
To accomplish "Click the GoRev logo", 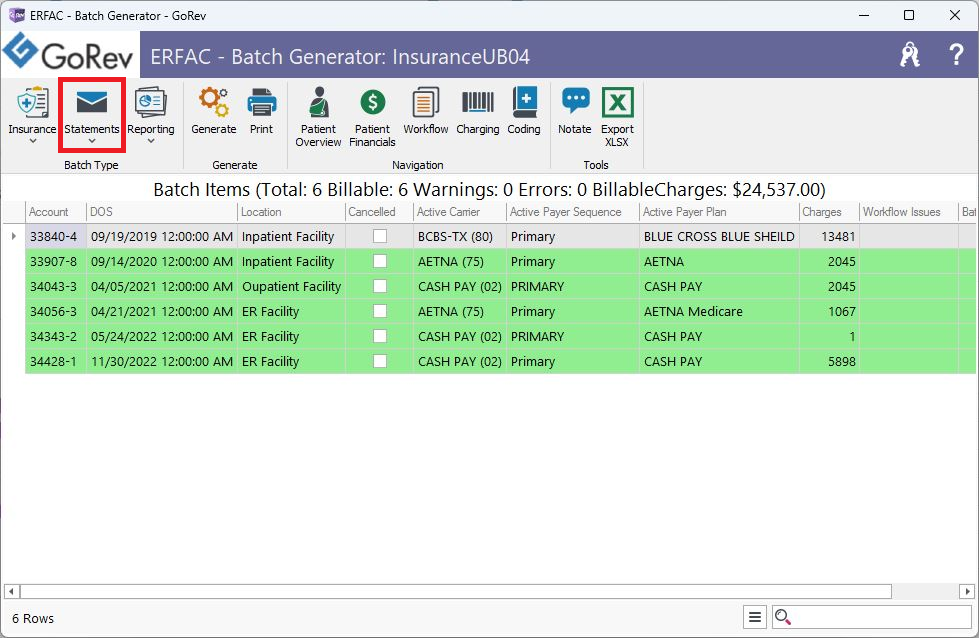I will (68, 52).
